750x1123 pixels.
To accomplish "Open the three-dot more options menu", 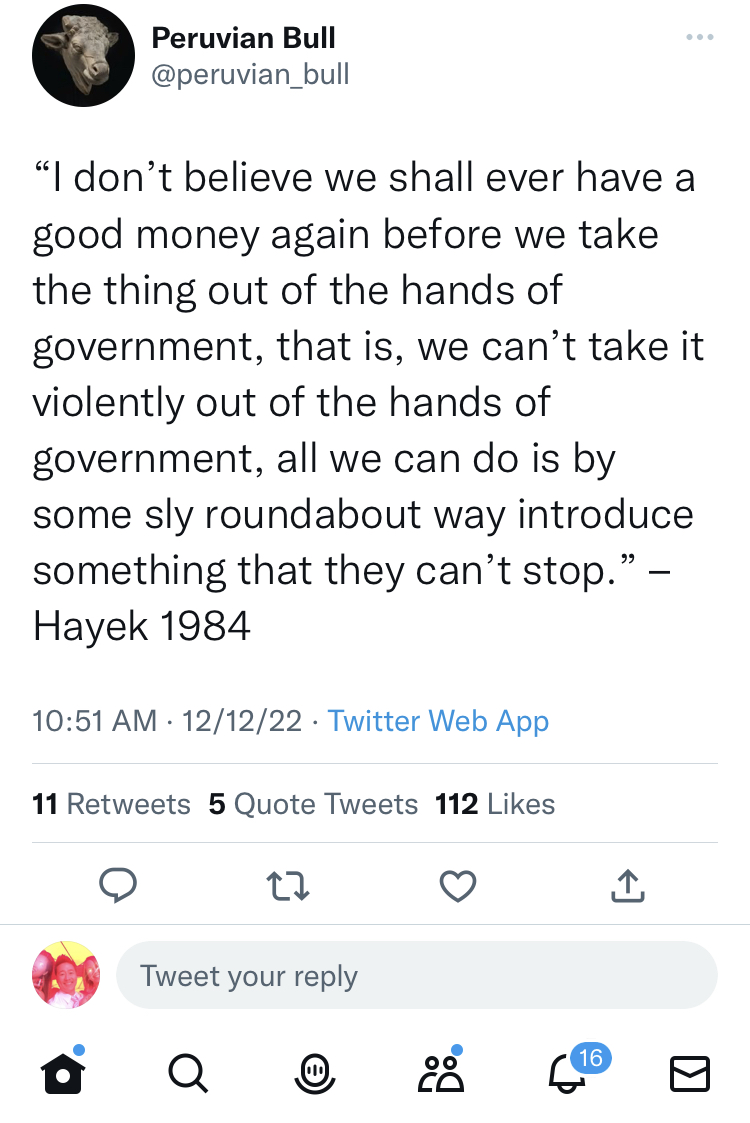I will click(700, 38).
